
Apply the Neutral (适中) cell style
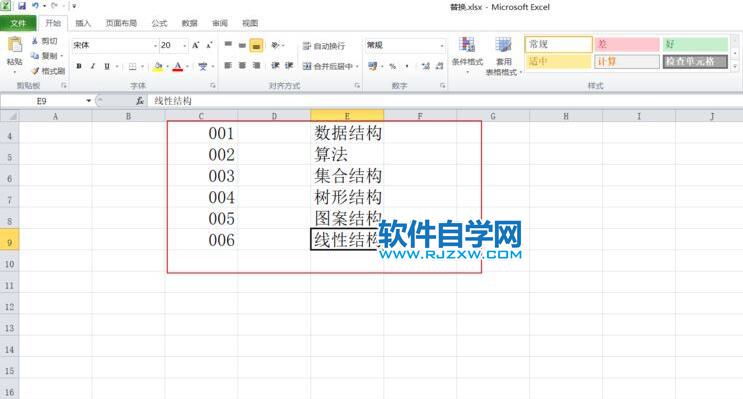tap(558, 61)
